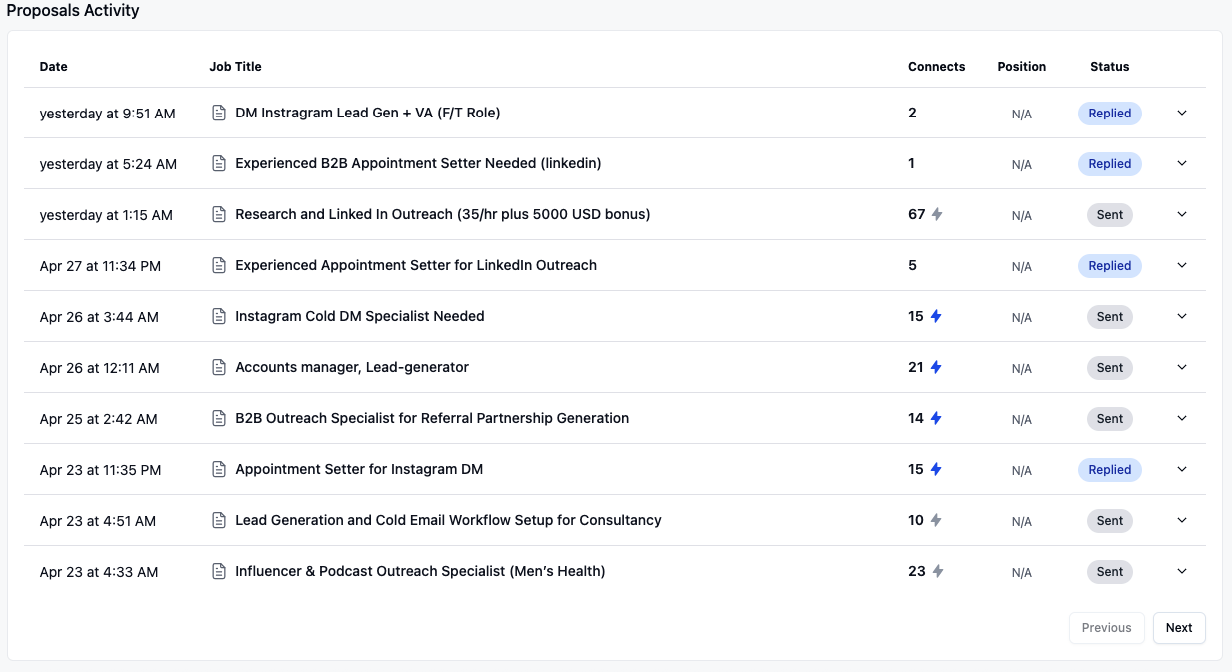The height and width of the screenshot is (672, 1232).
Task: Click lightning bolt beside 14 connects
Action: [x=936, y=418]
